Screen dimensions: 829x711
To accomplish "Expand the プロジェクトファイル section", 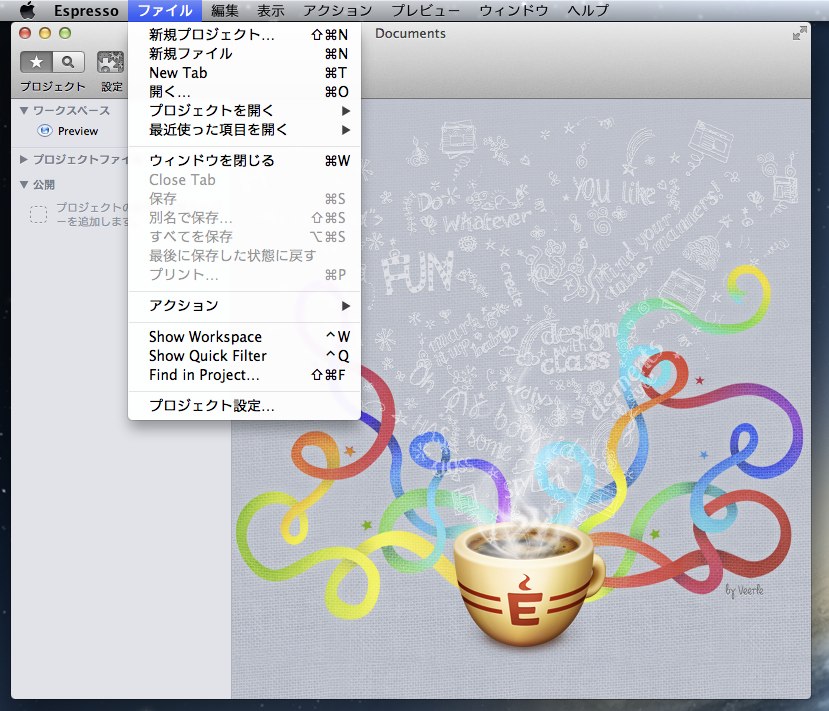I will coord(24,159).
